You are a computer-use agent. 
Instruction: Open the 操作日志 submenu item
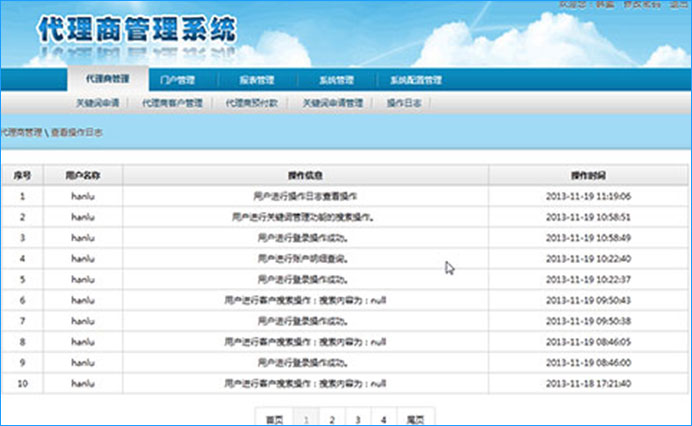pos(403,103)
